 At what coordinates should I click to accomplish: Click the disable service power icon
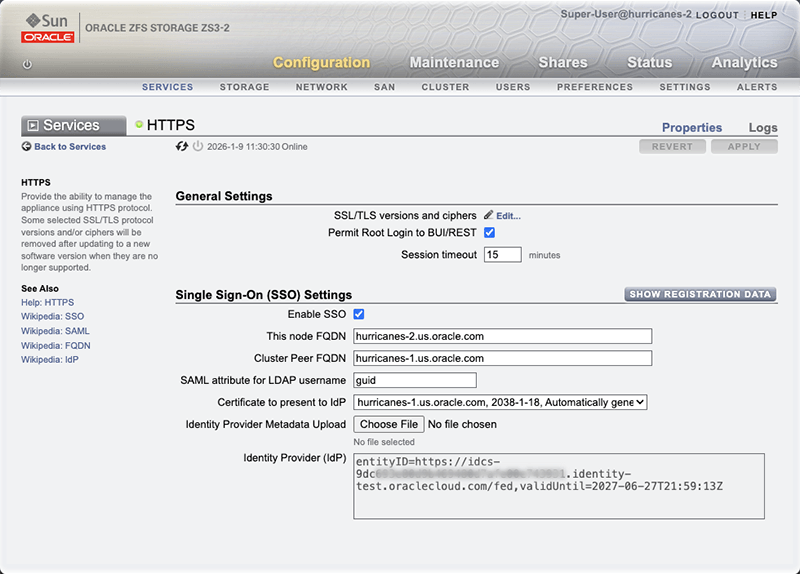coord(198,146)
